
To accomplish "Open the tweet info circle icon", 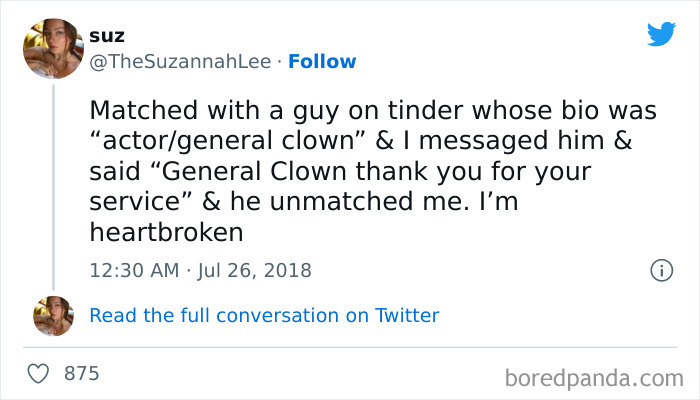I will pos(660,270).
